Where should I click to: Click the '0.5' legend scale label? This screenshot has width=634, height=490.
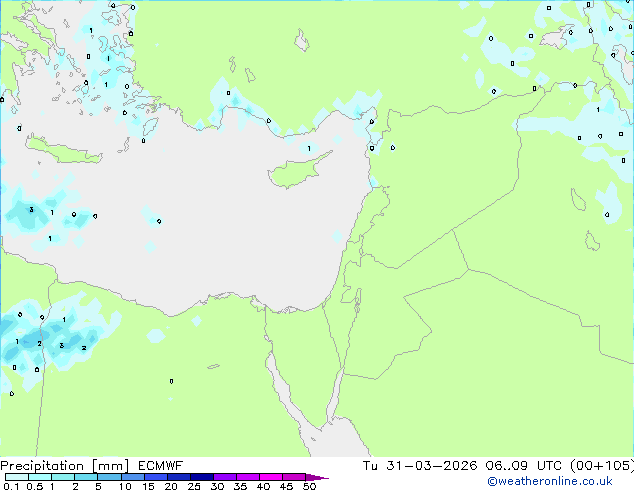(35, 486)
